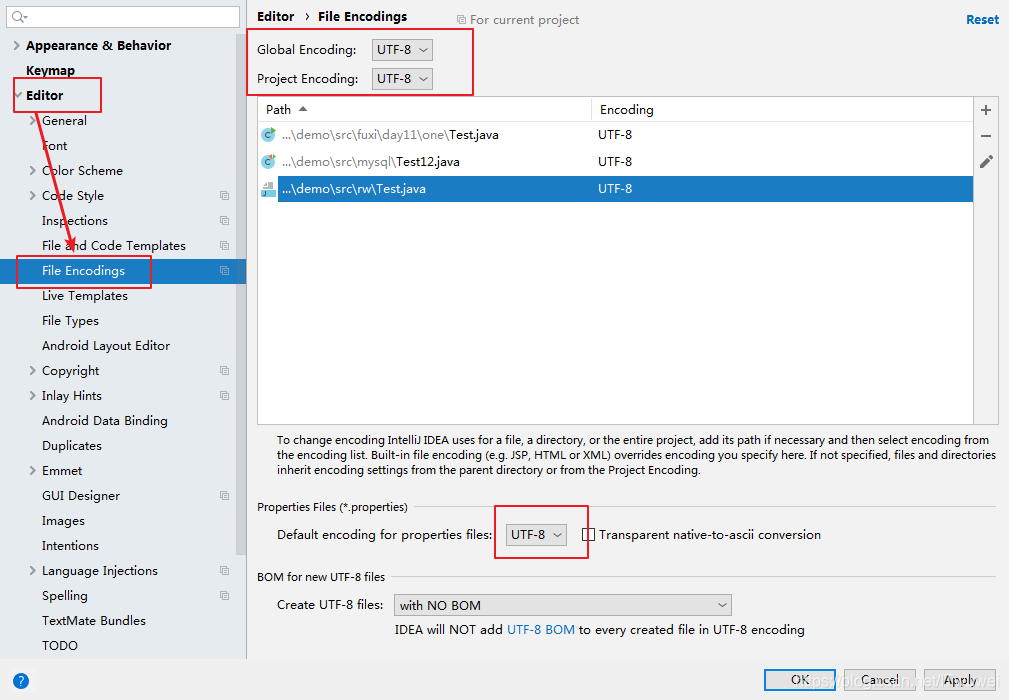The height and width of the screenshot is (700, 1009).
Task: Click the edit pencil icon
Action: [986, 161]
